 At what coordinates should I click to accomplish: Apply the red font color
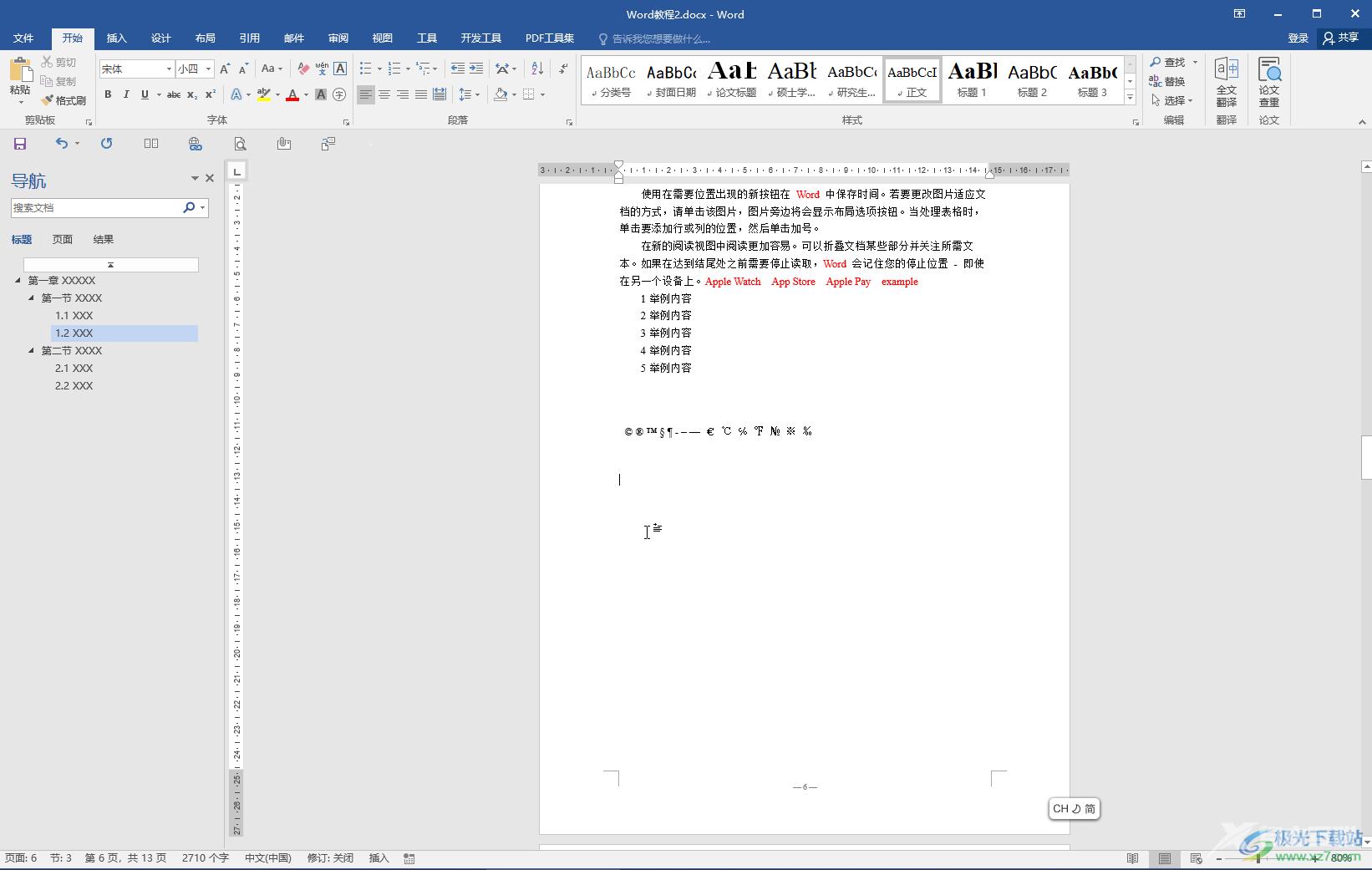pos(292,94)
